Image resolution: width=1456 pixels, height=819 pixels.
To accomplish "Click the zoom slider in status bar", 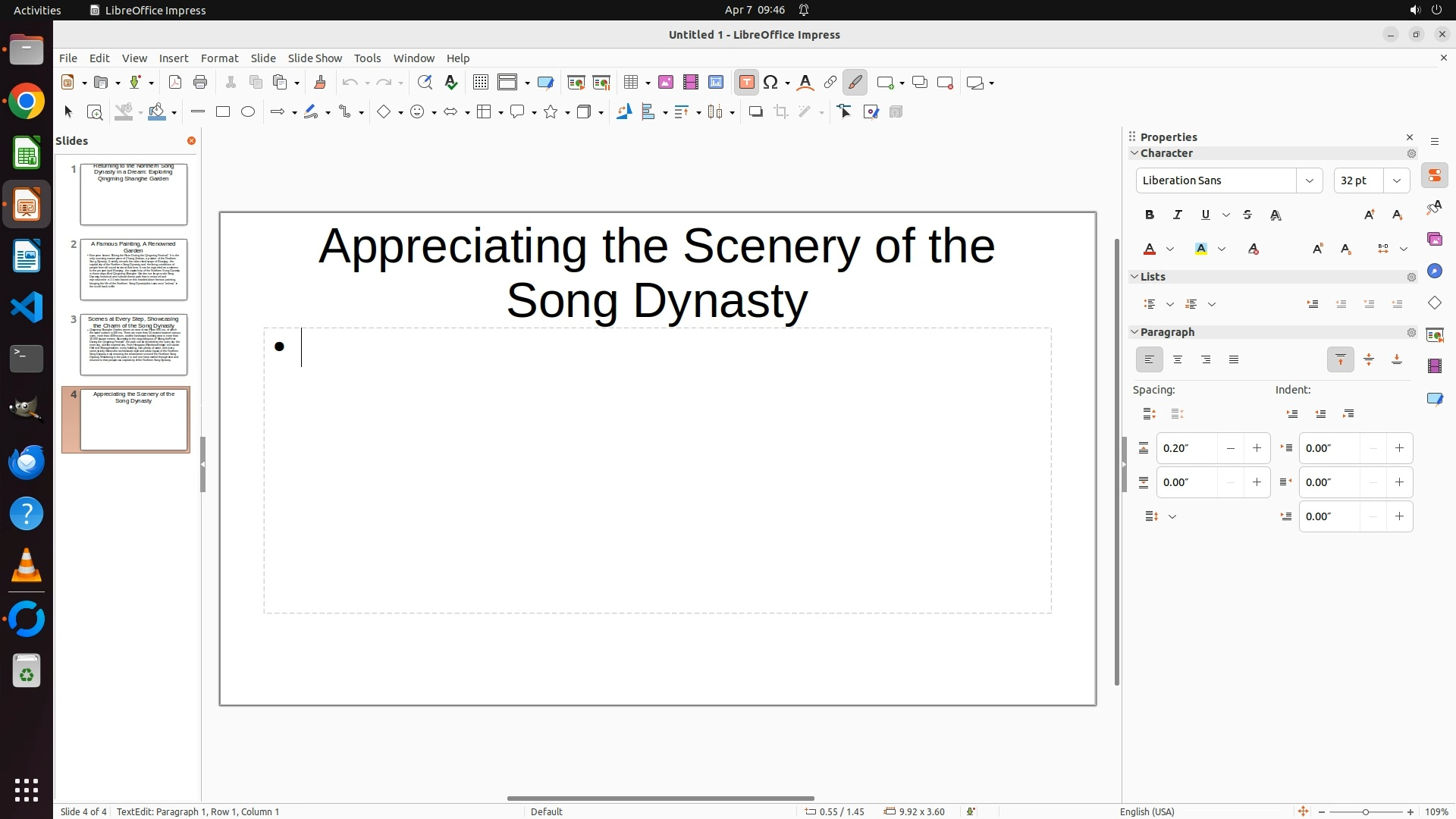I will (1366, 812).
